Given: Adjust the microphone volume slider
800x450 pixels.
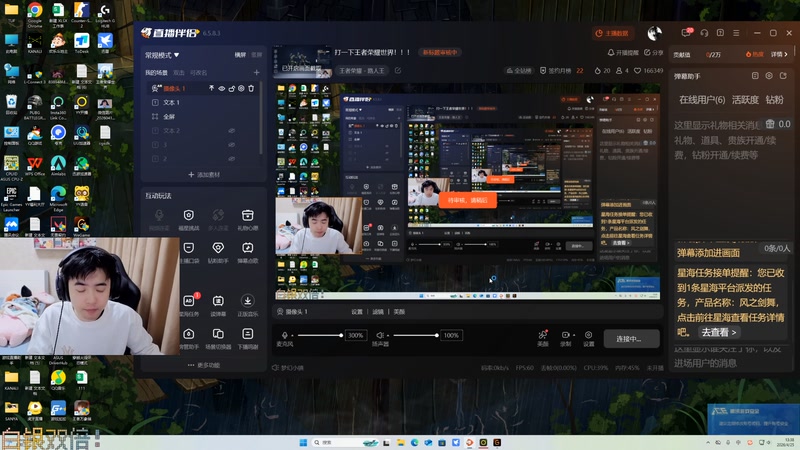Looking at the screenshot, I should point(320,335).
